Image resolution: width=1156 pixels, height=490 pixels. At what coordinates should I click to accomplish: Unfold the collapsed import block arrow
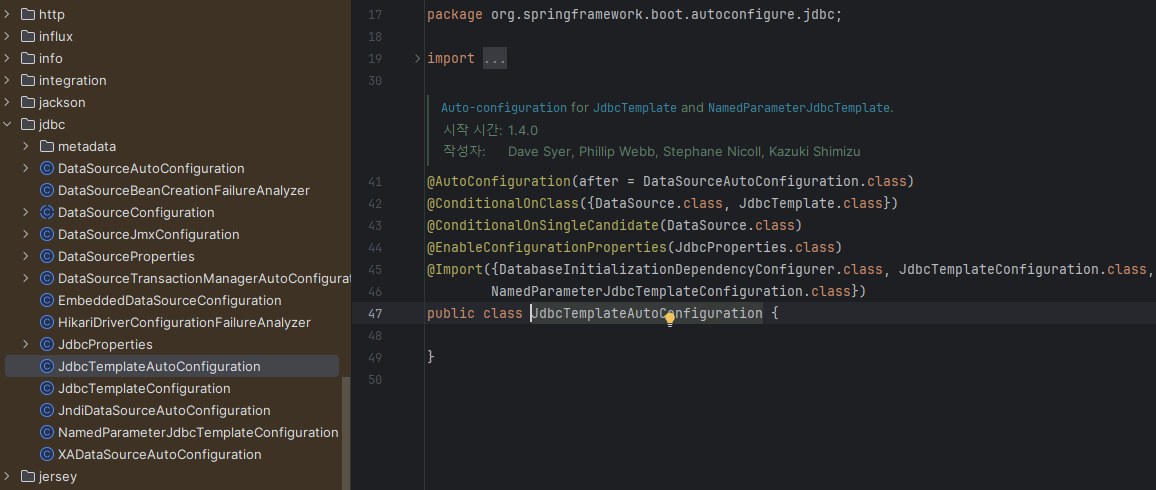pos(417,58)
